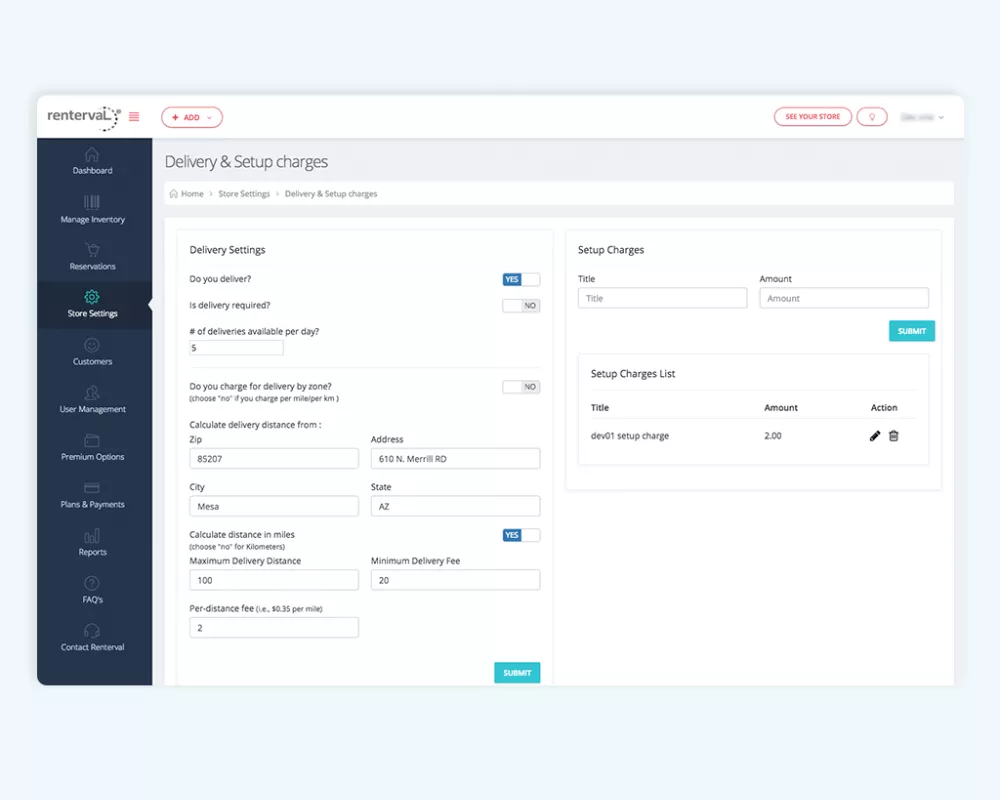Open the Dashboard from the sidebar

(92, 161)
